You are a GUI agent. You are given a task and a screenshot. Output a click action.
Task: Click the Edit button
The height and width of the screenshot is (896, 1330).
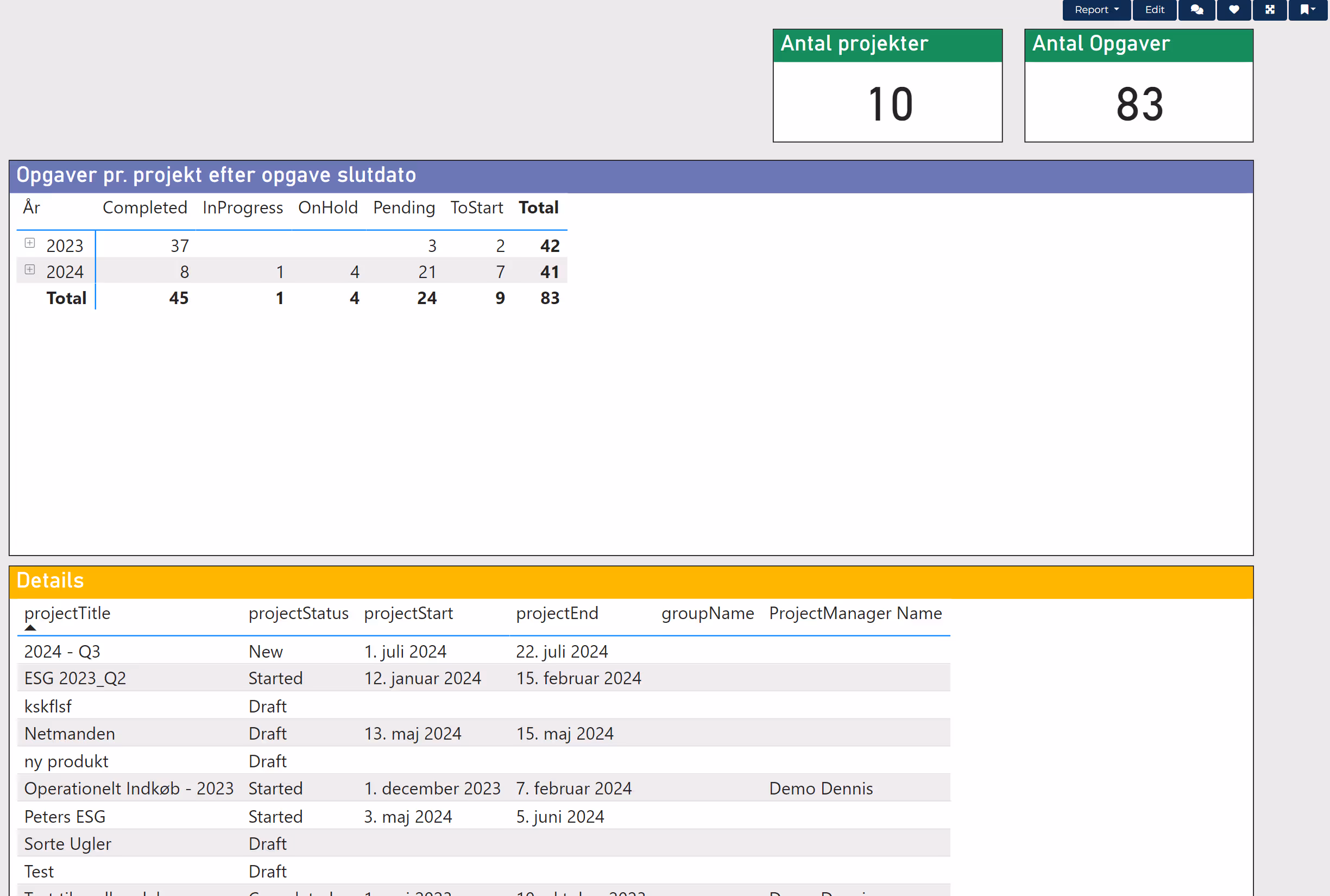click(1154, 10)
